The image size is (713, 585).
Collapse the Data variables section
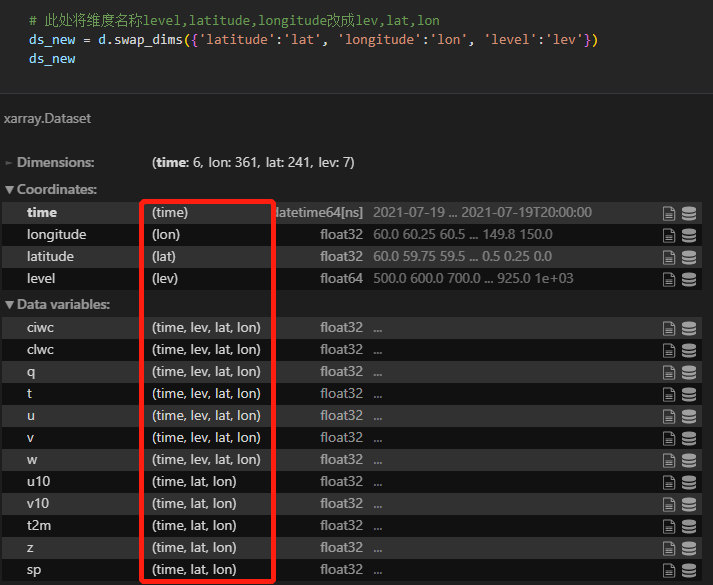(56, 304)
